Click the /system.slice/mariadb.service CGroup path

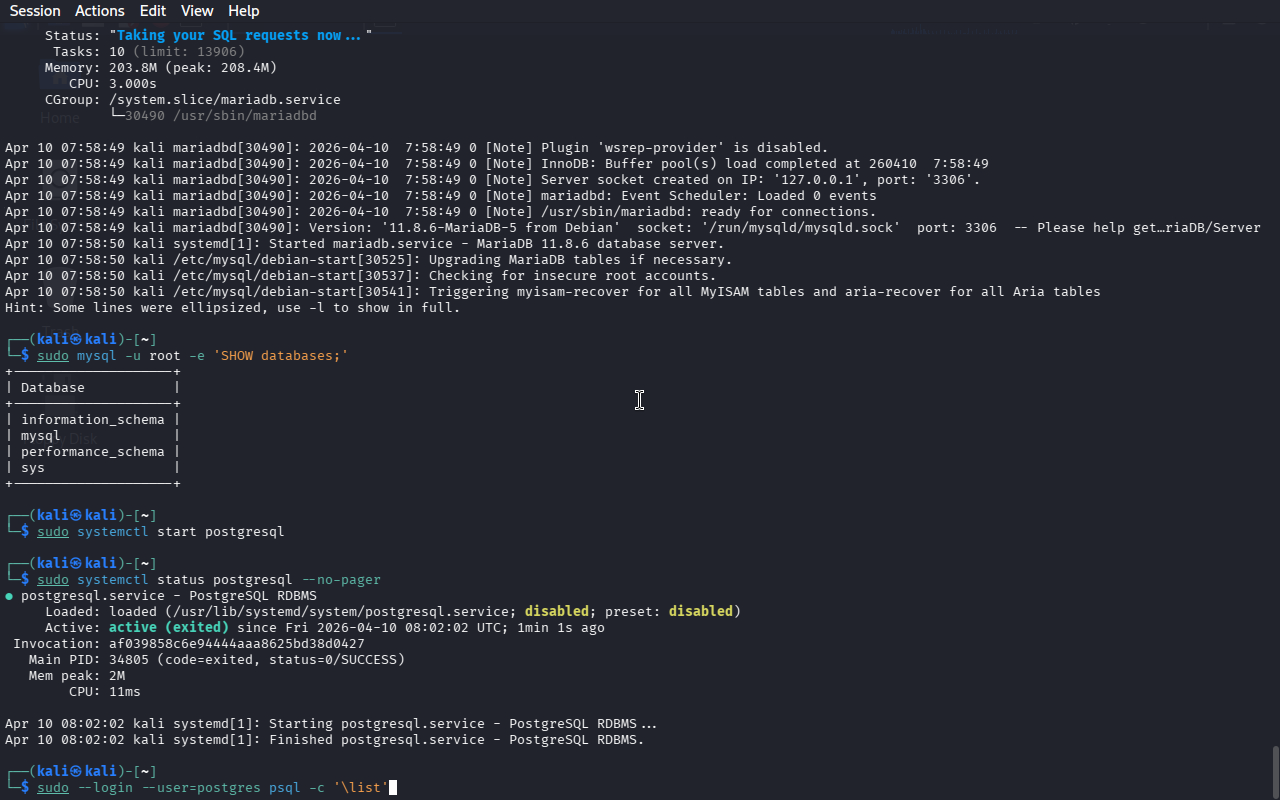point(225,100)
